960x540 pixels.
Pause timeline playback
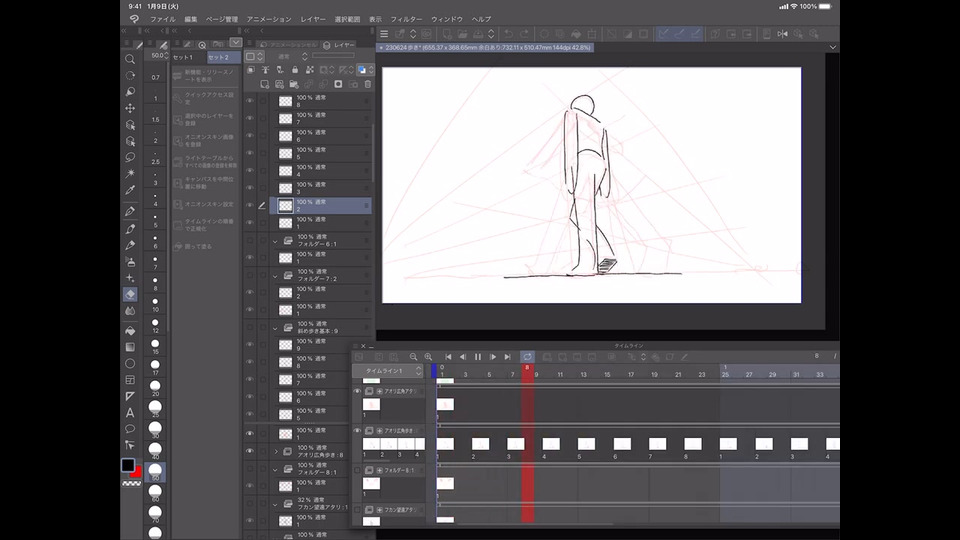pyautogui.click(x=478, y=357)
